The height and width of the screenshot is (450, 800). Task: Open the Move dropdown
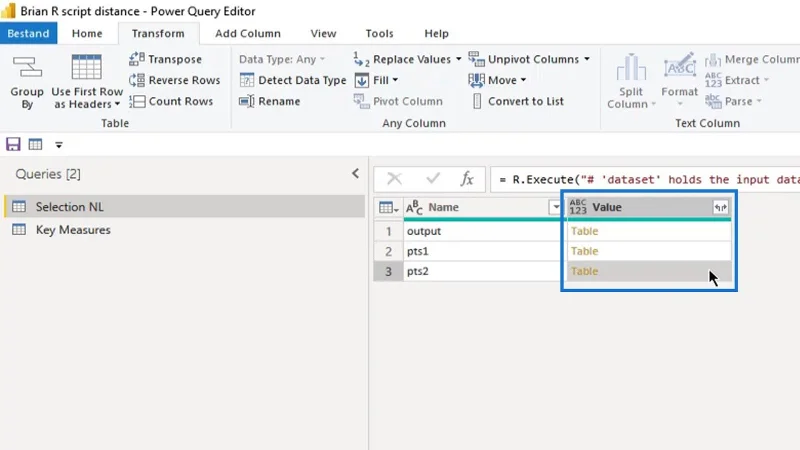pyautogui.click(x=523, y=80)
